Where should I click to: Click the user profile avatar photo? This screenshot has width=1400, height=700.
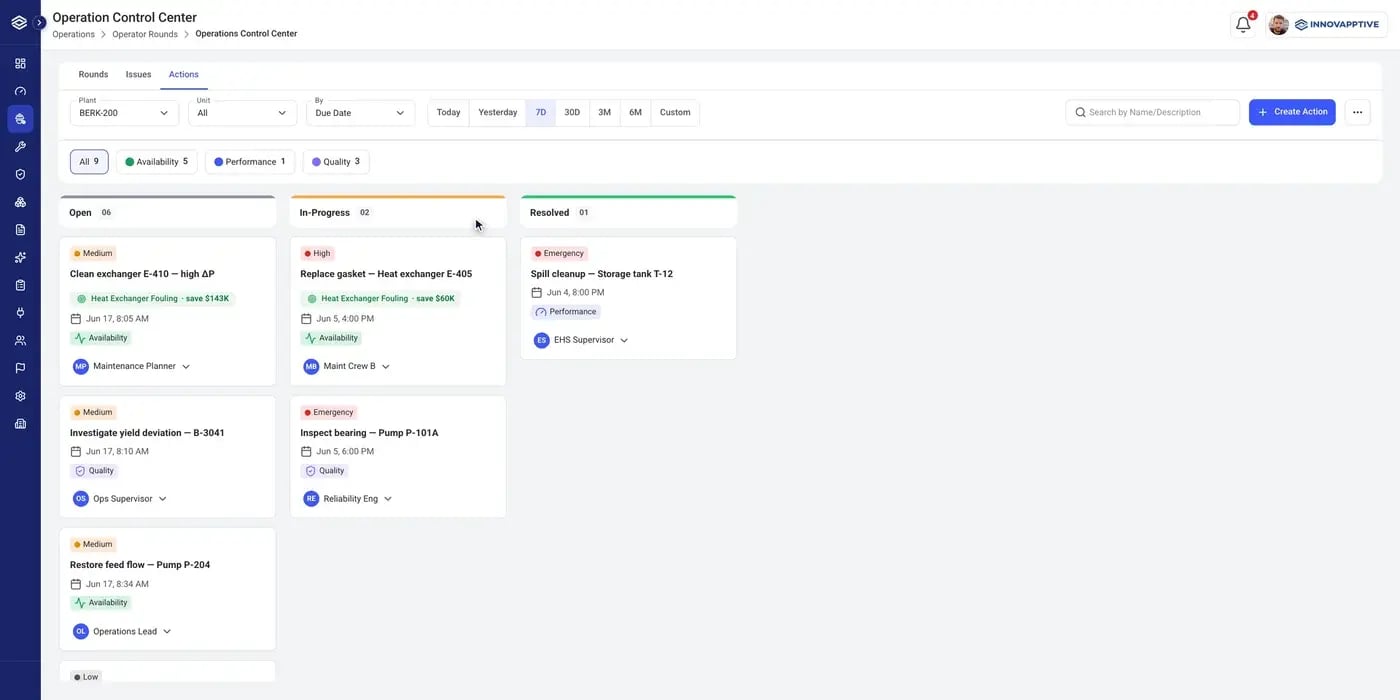(1278, 25)
